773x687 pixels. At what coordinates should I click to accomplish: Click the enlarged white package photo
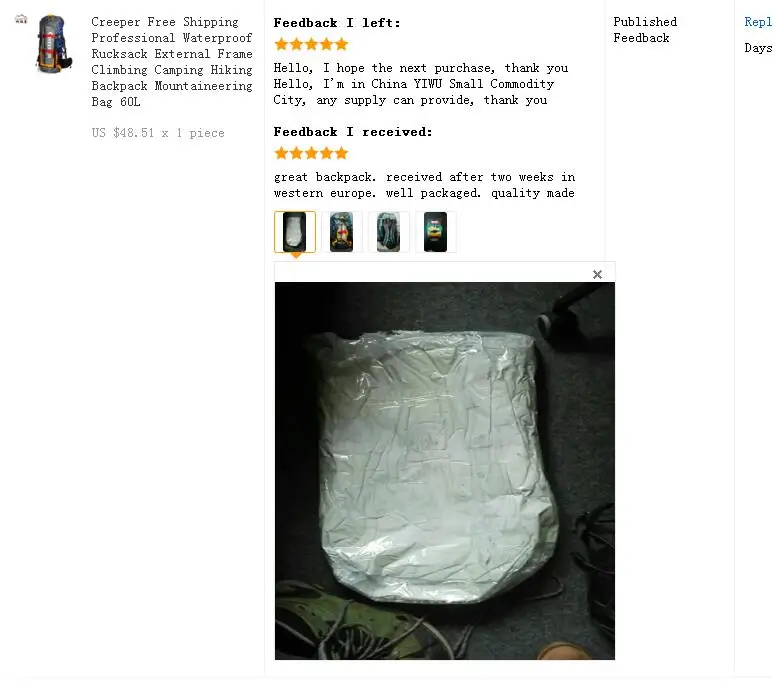(x=445, y=471)
